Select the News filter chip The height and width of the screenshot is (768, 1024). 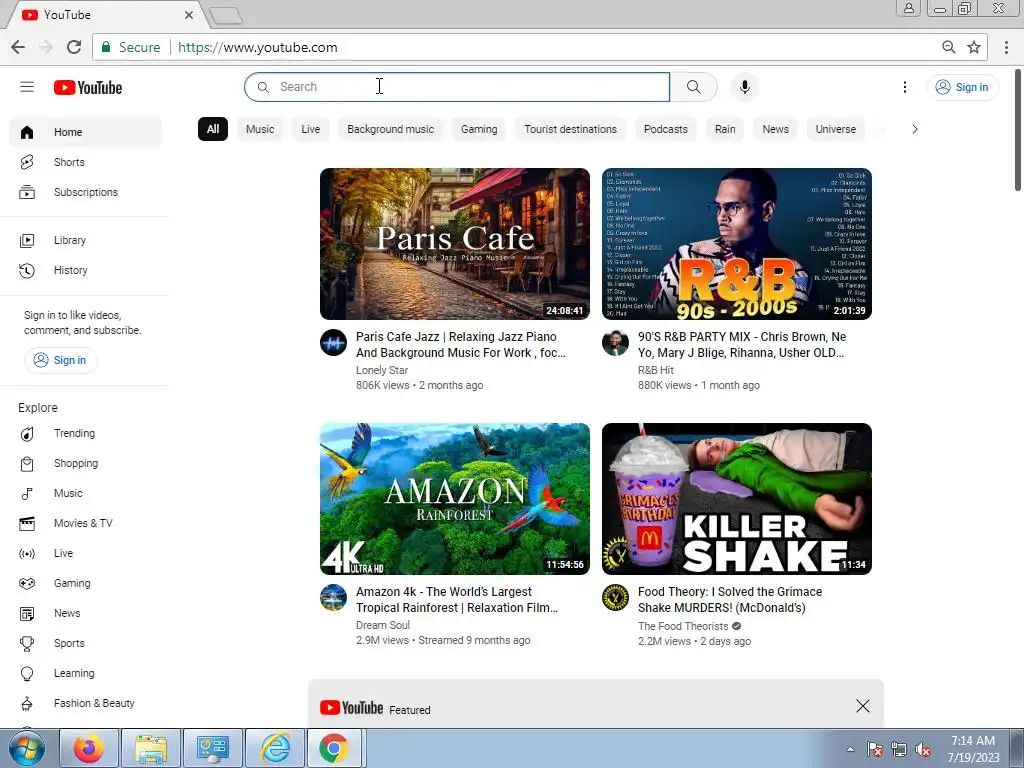pyautogui.click(x=776, y=129)
